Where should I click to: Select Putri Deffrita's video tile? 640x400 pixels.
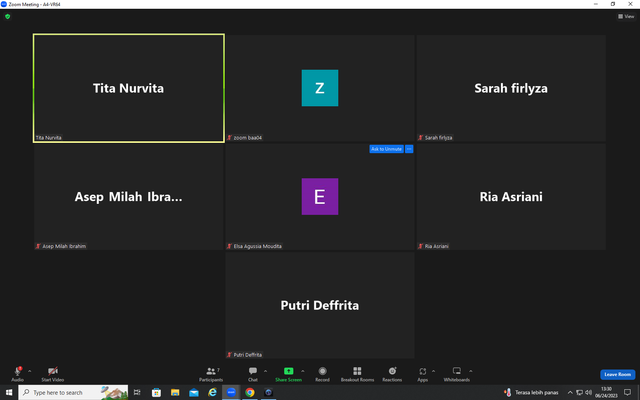click(320, 305)
